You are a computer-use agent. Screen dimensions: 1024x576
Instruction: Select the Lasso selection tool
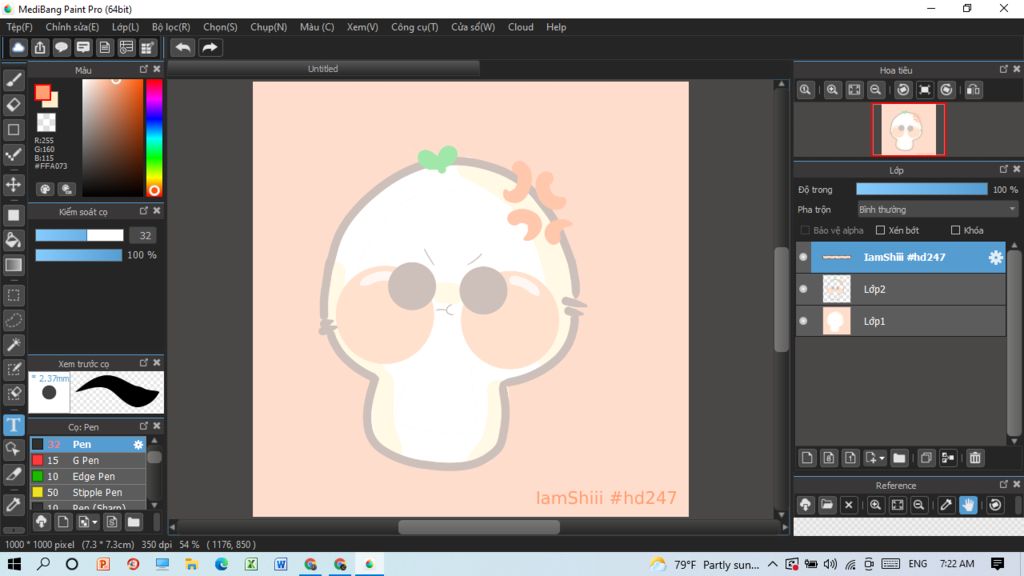pos(14,320)
